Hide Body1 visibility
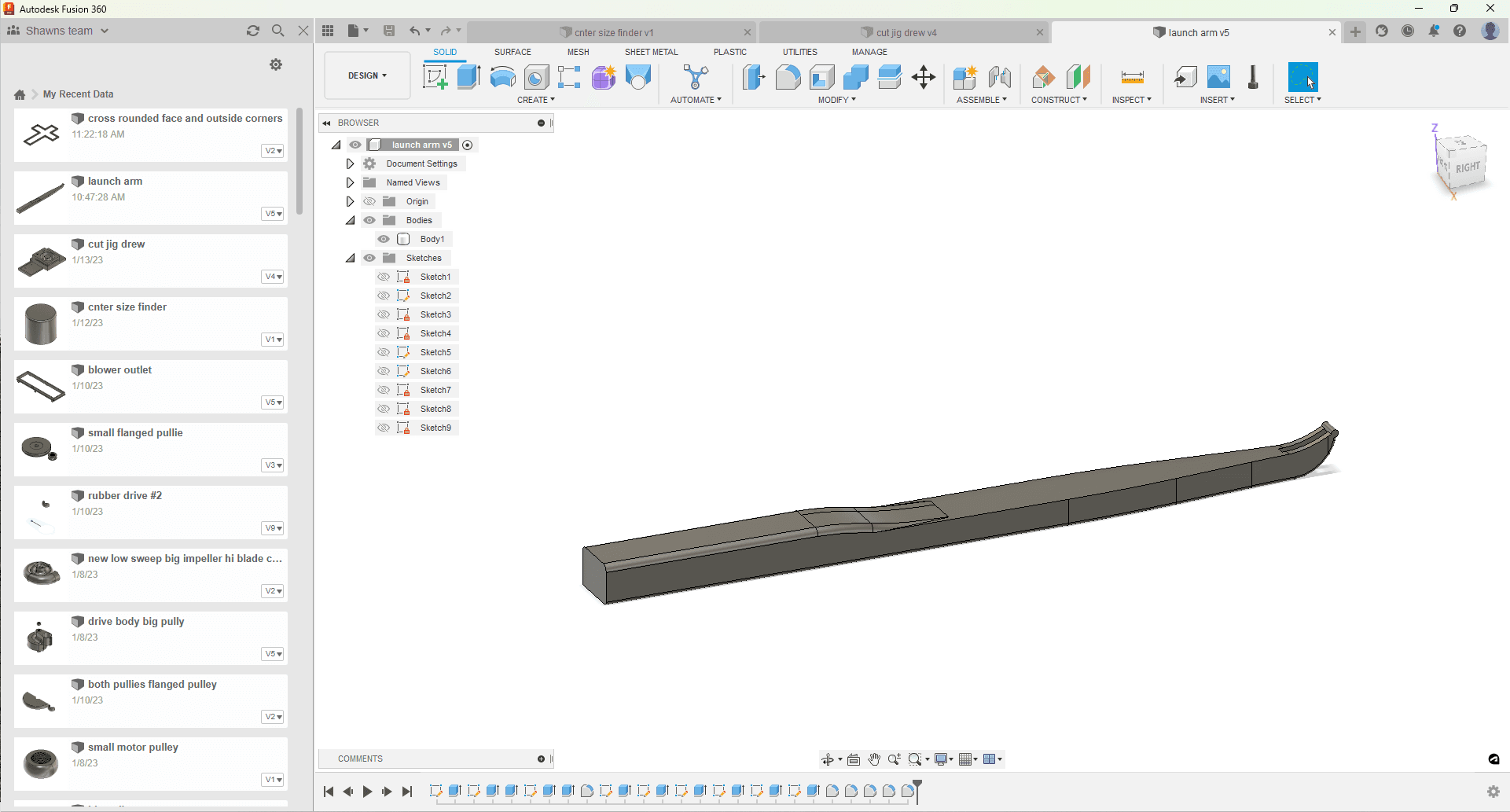This screenshot has width=1510, height=812. 384,239
